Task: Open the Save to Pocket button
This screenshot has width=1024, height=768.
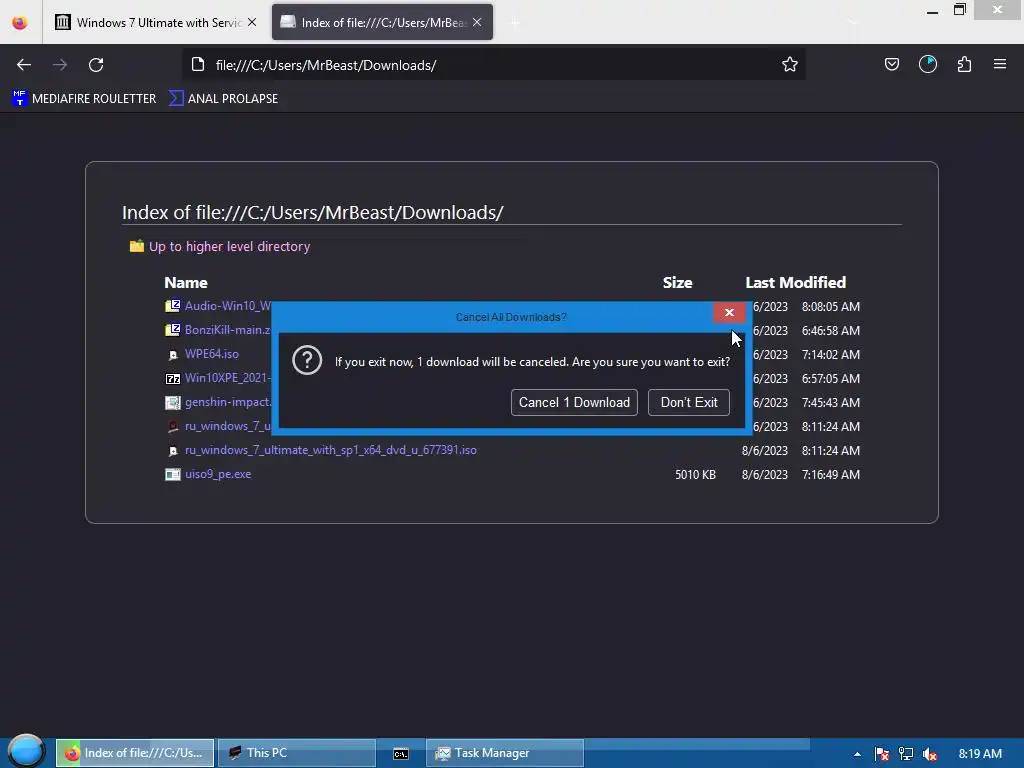Action: [891, 64]
